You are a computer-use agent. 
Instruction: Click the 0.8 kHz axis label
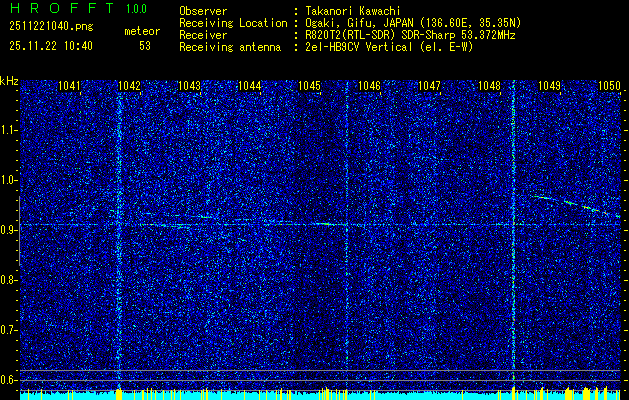8,280
